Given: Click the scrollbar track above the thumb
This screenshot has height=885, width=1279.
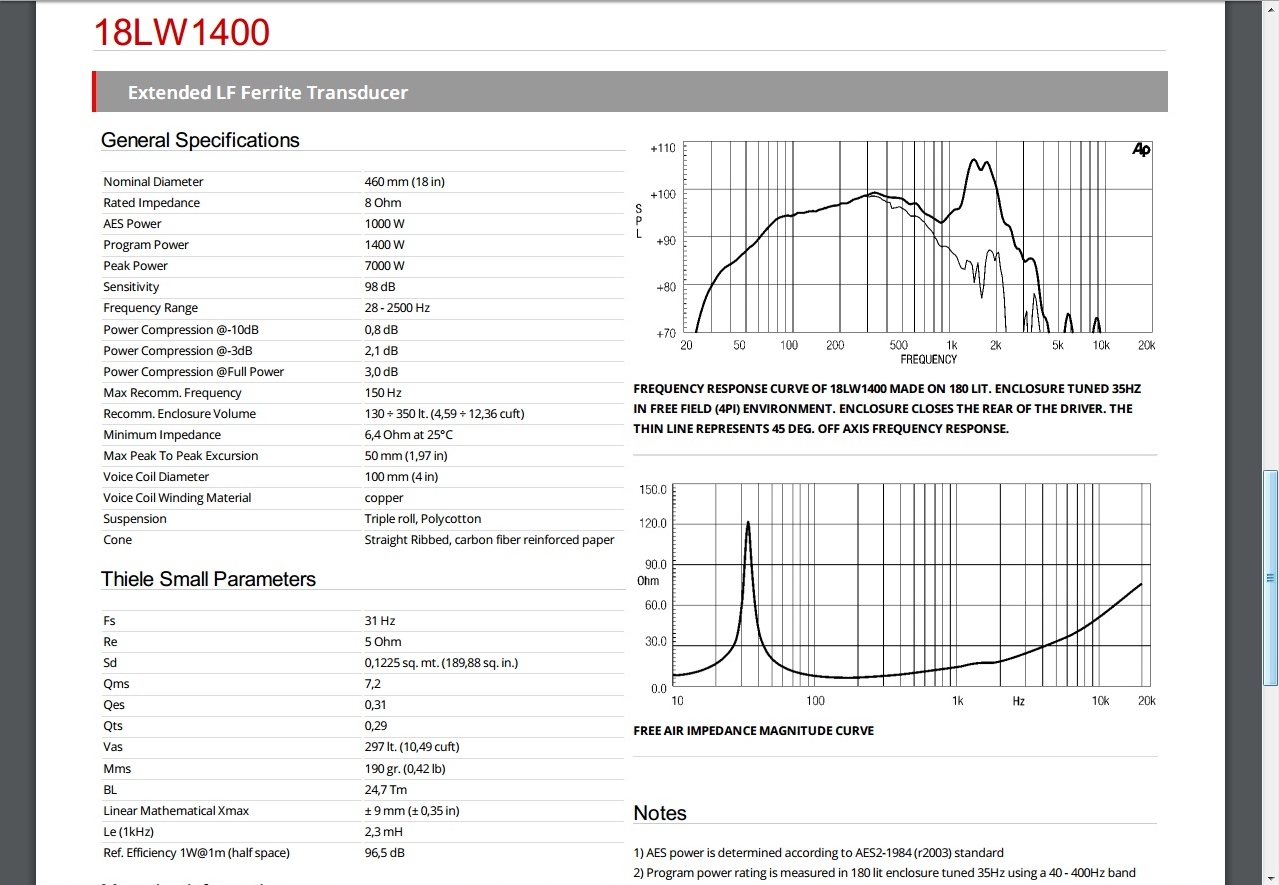Looking at the screenshot, I should tap(1270, 250).
